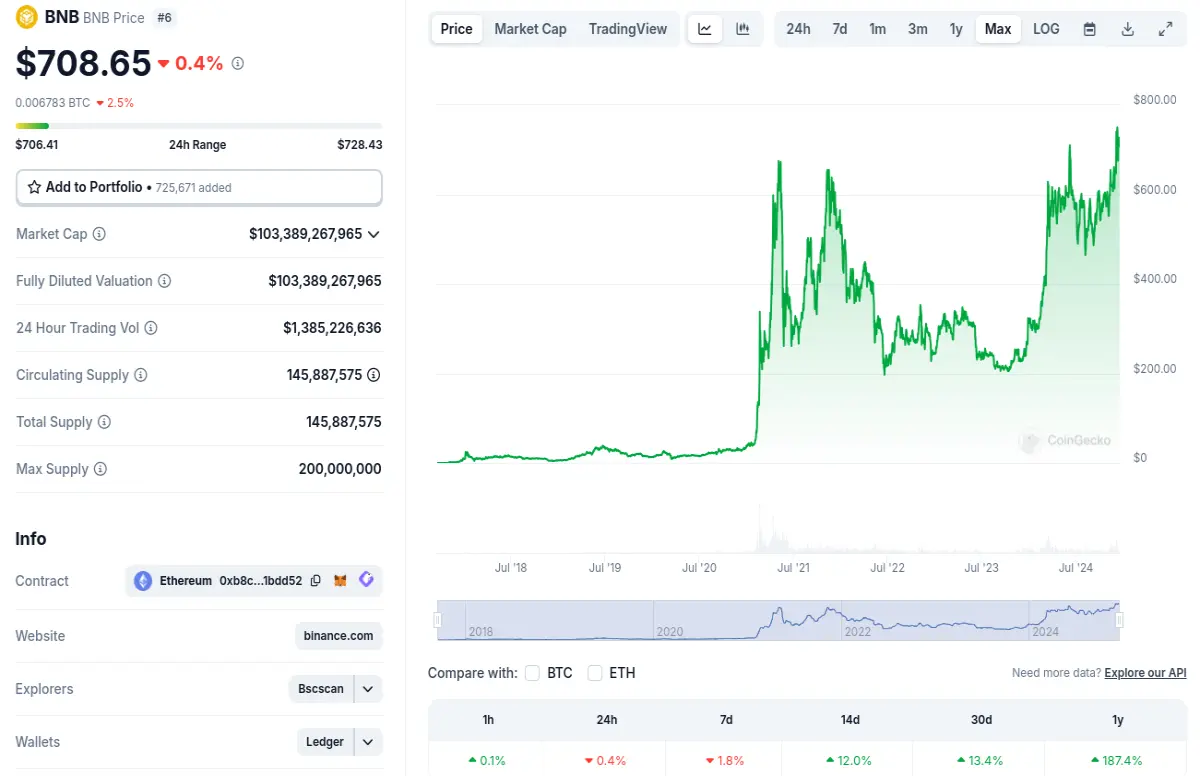Click the BNB coin logo icon
The image size is (1200, 776).
tap(27, 17)
